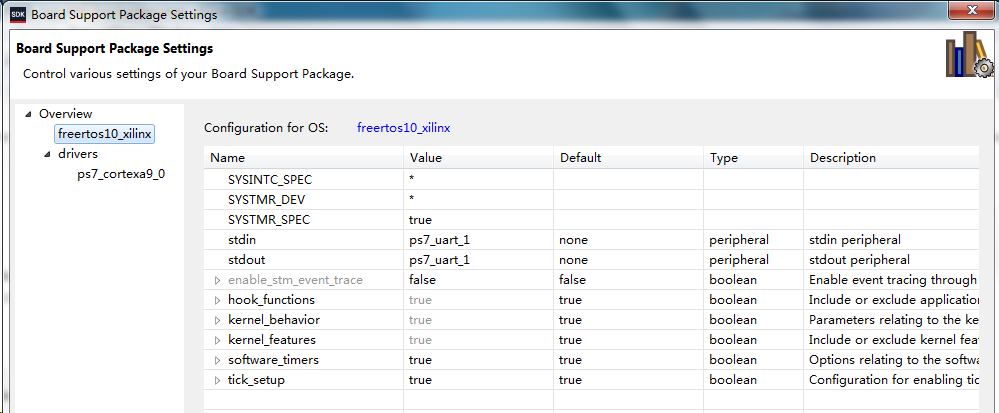This screenshot has width=999, height=413.
Task: Expand the kernel_behavior row
Action: click(217, 320)
